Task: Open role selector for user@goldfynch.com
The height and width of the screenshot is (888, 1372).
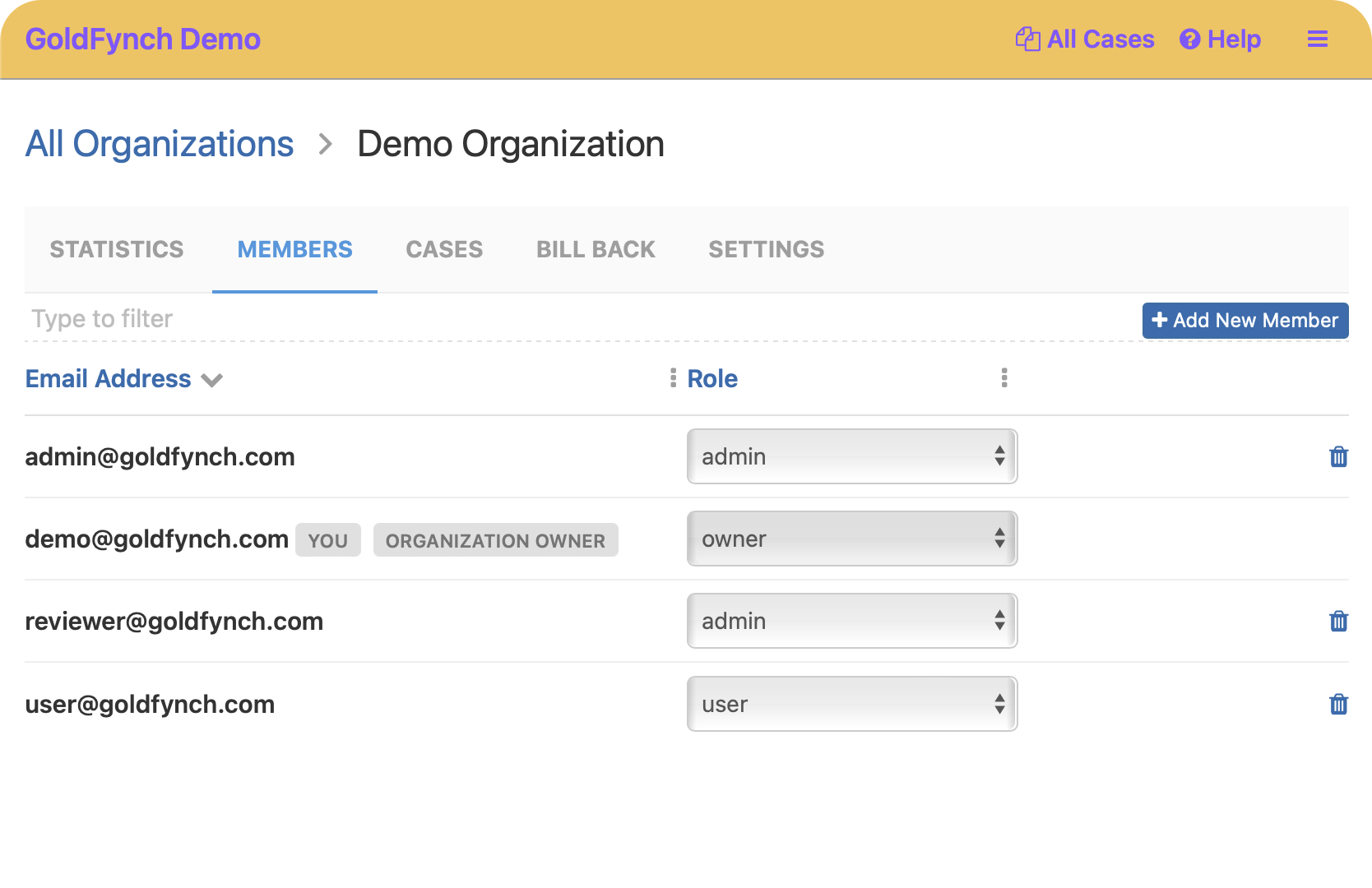Action: 851,705
